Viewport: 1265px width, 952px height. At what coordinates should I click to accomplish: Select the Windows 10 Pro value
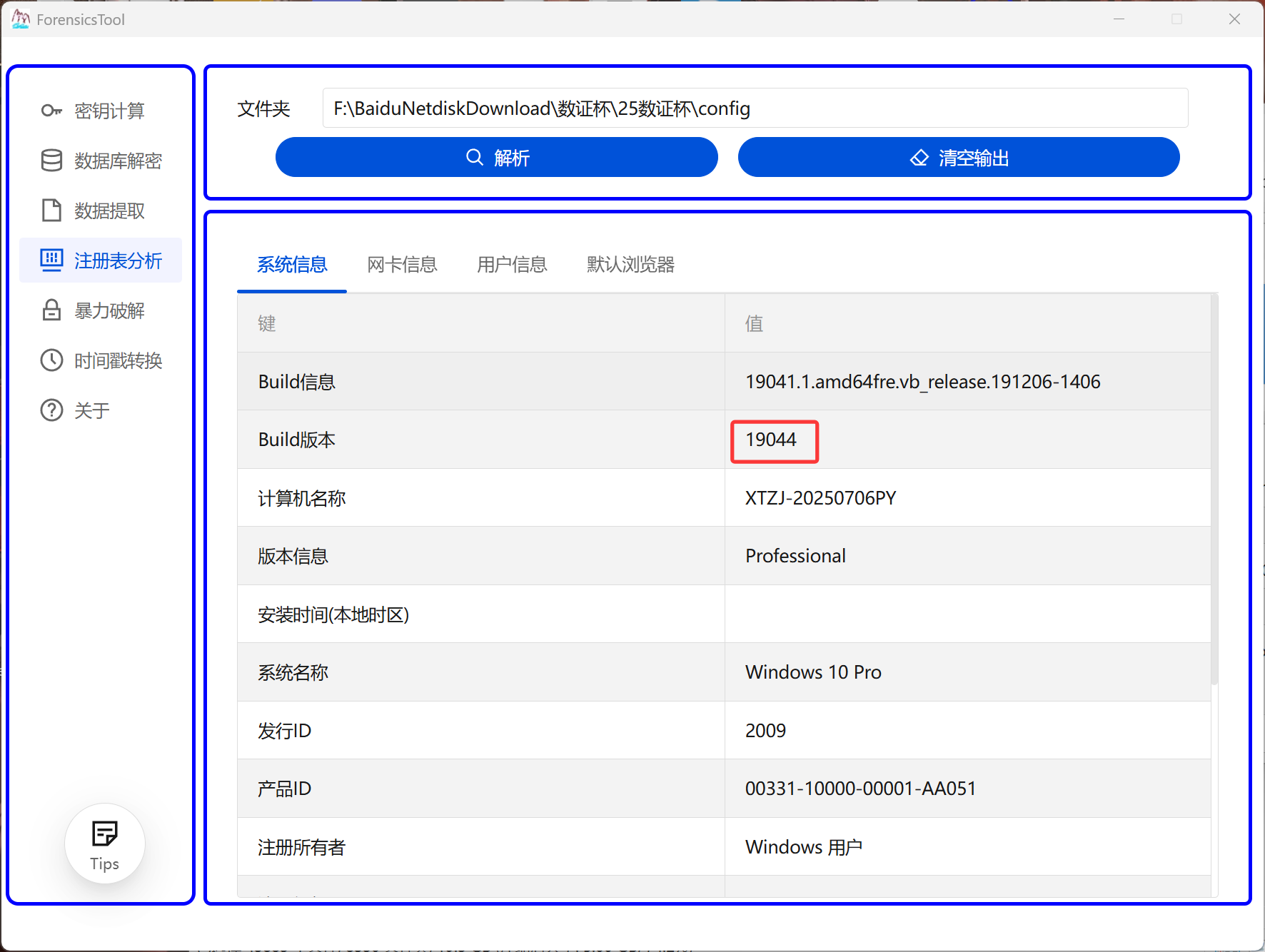pyautogui.click(x=813, y=672)
